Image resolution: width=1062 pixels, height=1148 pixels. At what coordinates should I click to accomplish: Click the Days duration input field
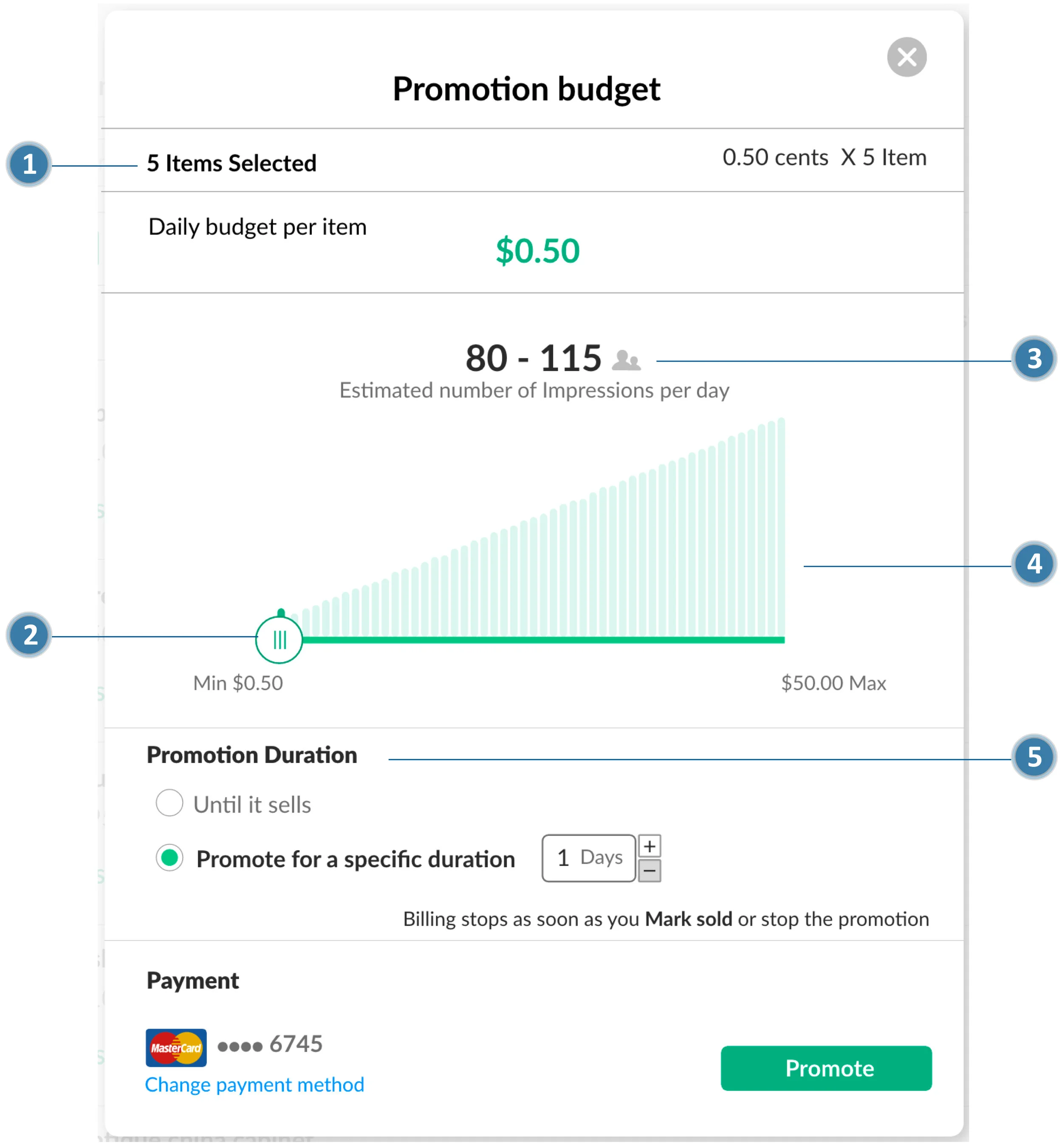588,858
